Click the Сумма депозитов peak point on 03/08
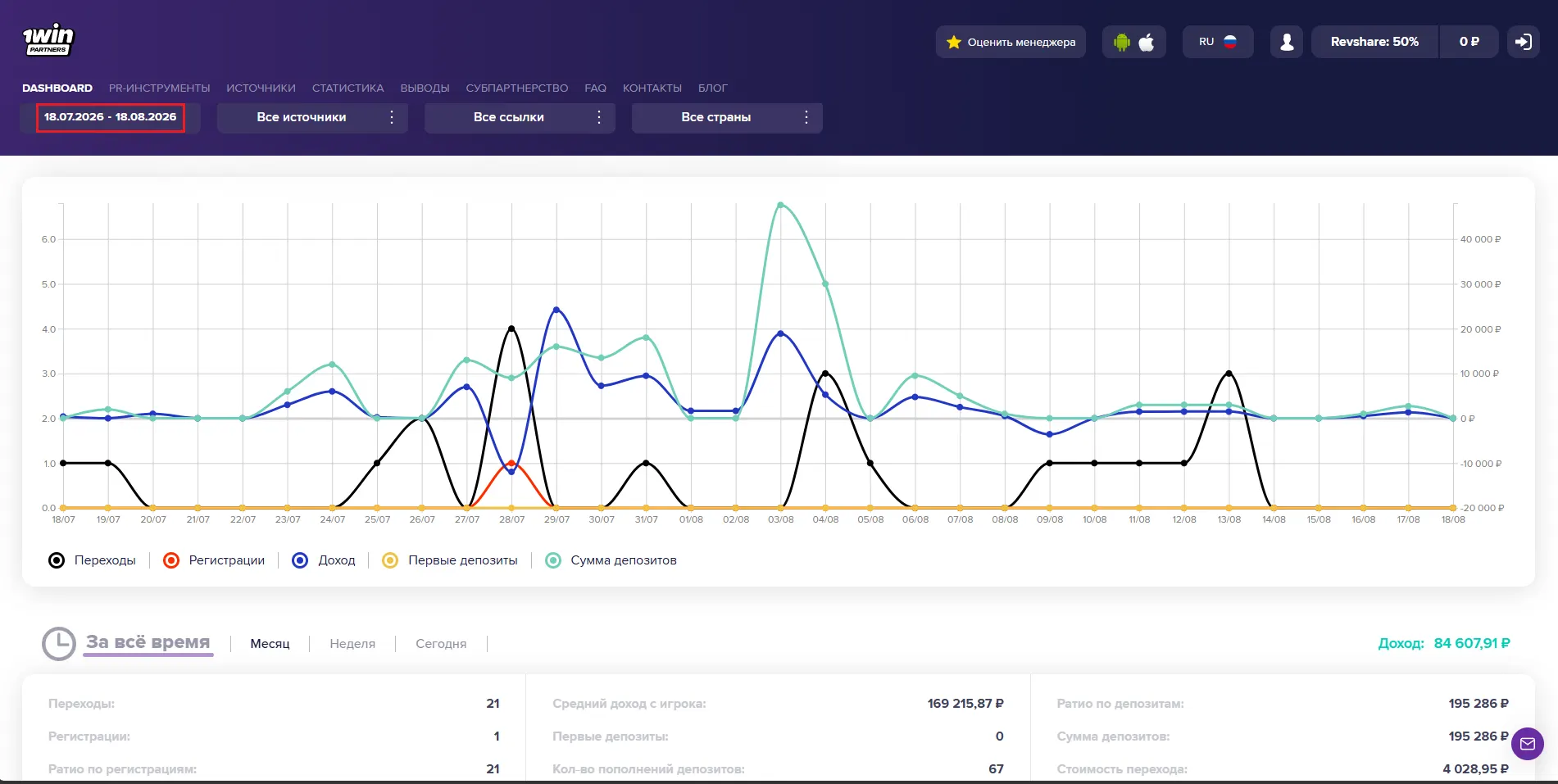The height and width of the screenshot is (784, 1558). pyautogui.click(x=780, y=205)
